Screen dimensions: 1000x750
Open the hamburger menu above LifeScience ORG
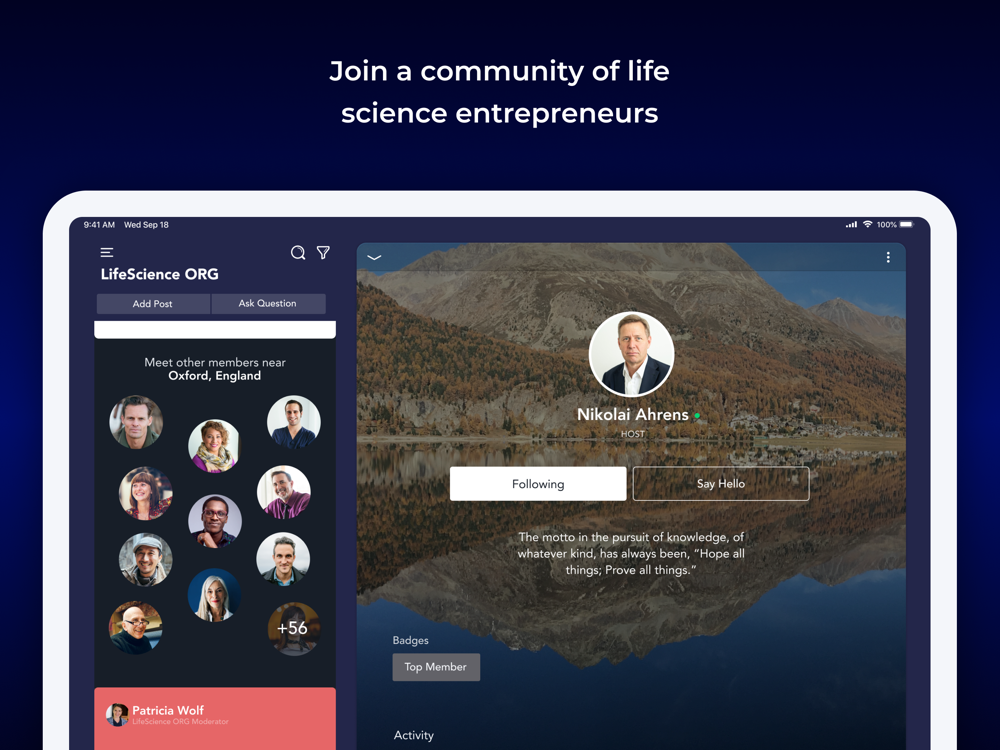(x=107, y=253)
